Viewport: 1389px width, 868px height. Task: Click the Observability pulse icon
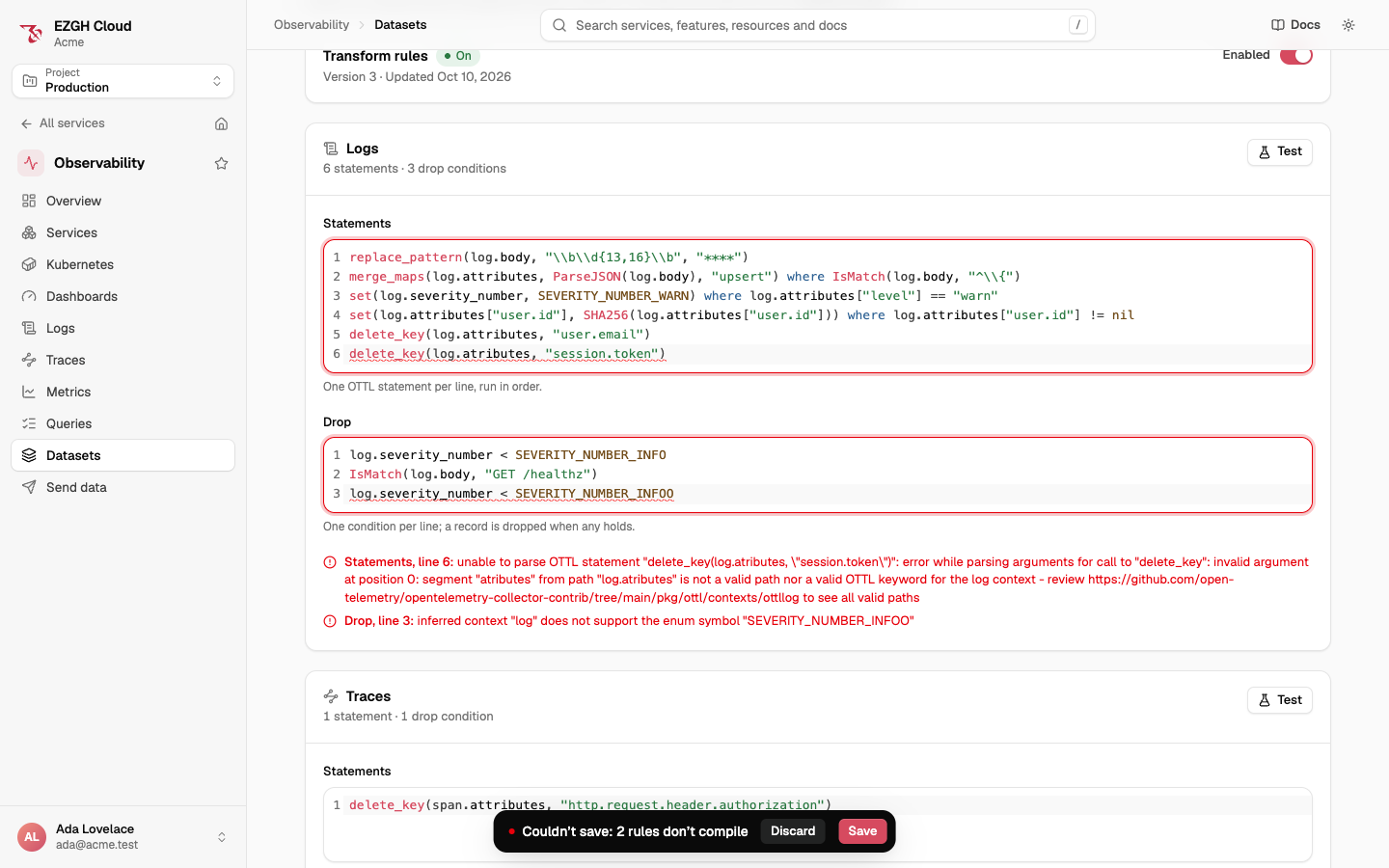[x=31, y=163]
